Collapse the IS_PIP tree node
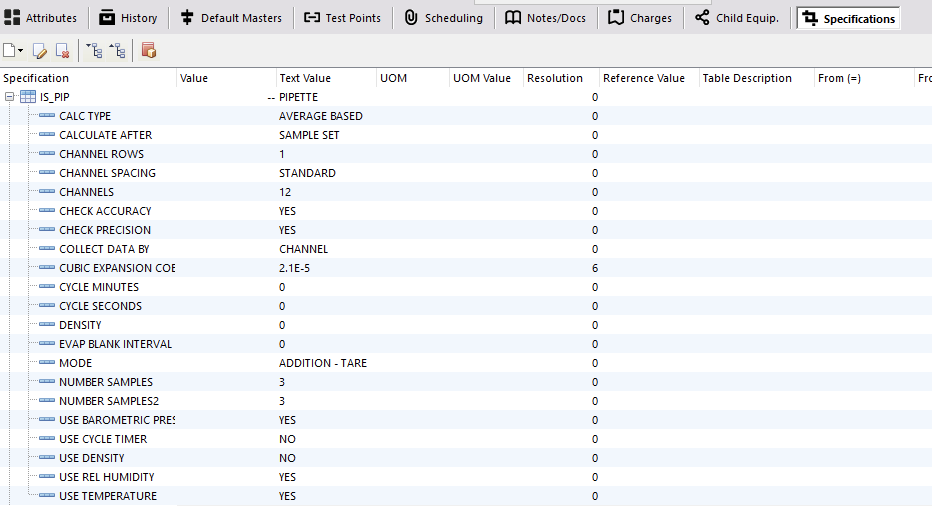This screenshot has height=506, width=932. point(9,97)
